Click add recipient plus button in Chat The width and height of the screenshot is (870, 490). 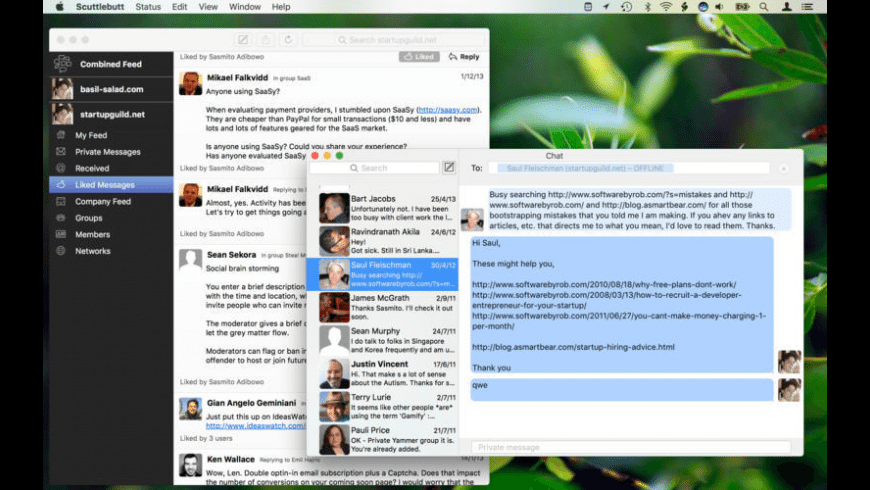pyautogui.click(x=783, y=168)
